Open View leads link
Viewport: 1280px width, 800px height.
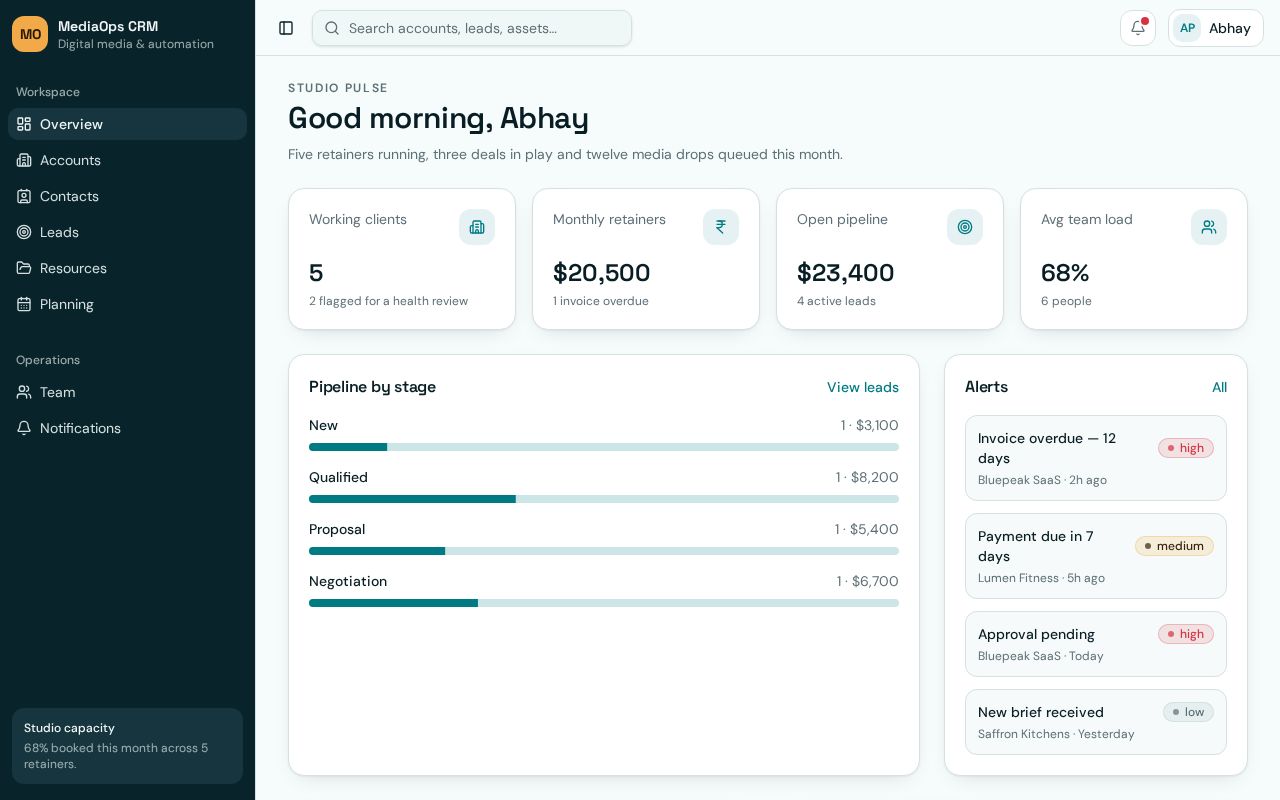tap(863, 387)
